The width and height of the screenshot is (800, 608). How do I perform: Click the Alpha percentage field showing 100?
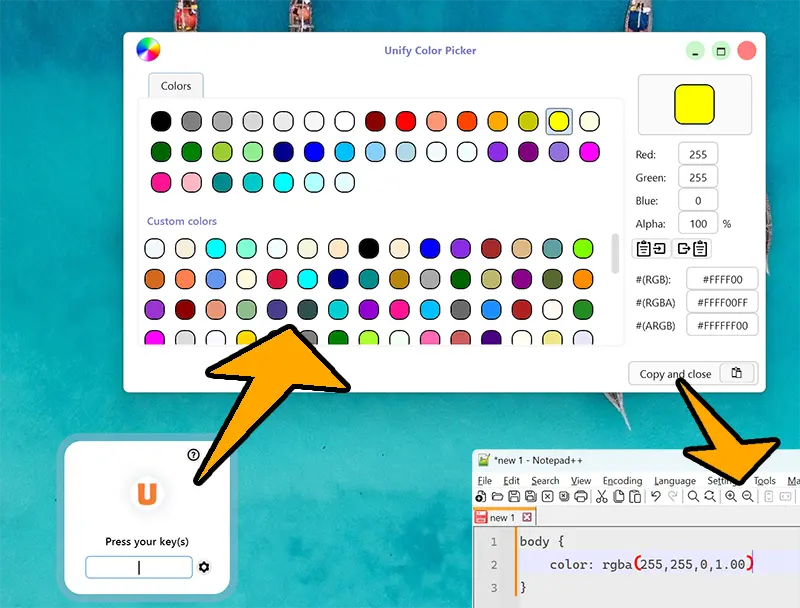point(698,223)
